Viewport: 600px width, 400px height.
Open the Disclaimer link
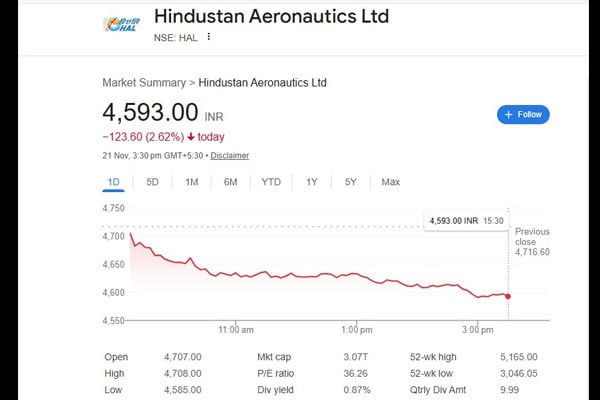point(229,155)
